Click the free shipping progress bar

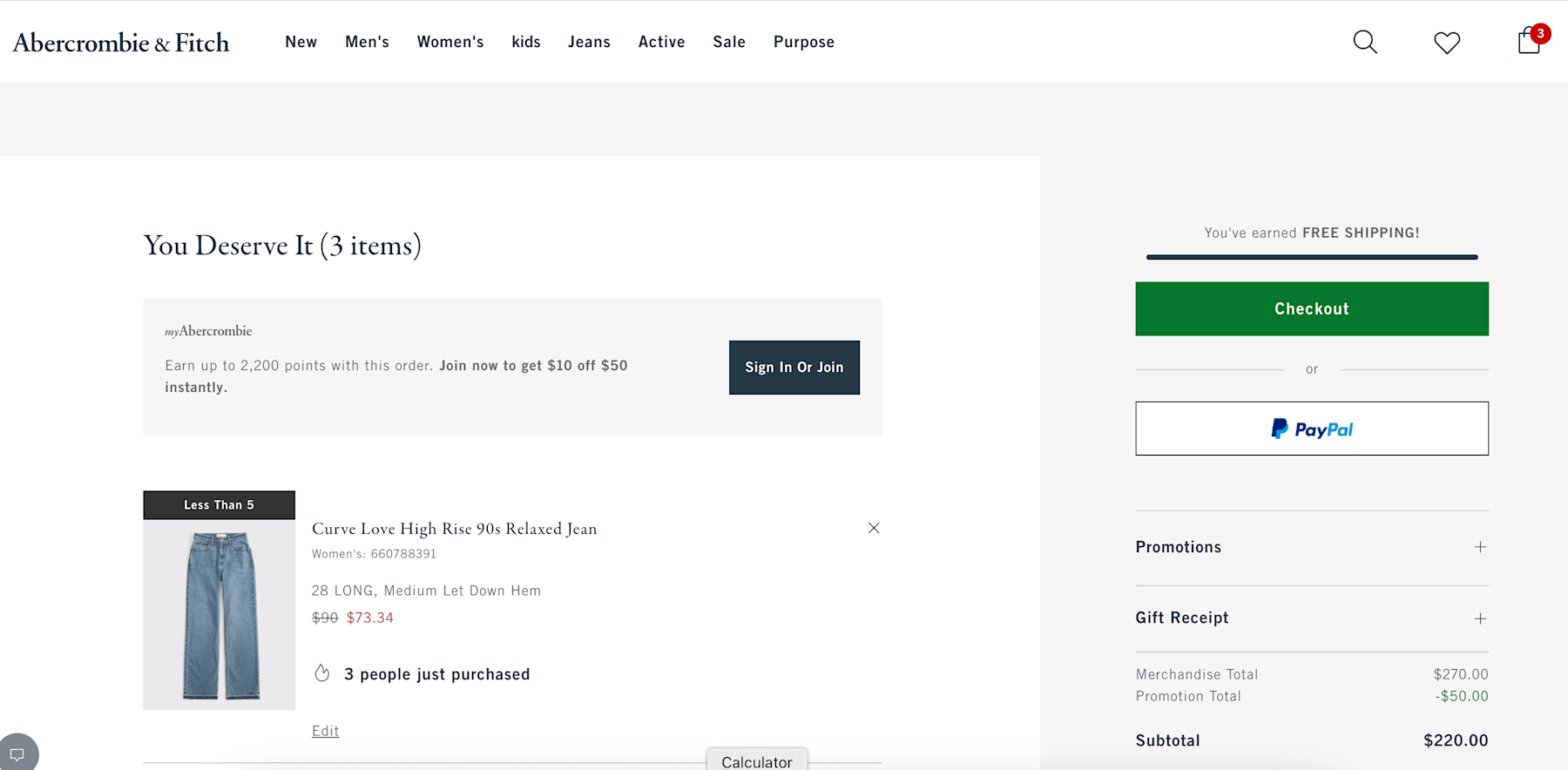pos(1312,257)
